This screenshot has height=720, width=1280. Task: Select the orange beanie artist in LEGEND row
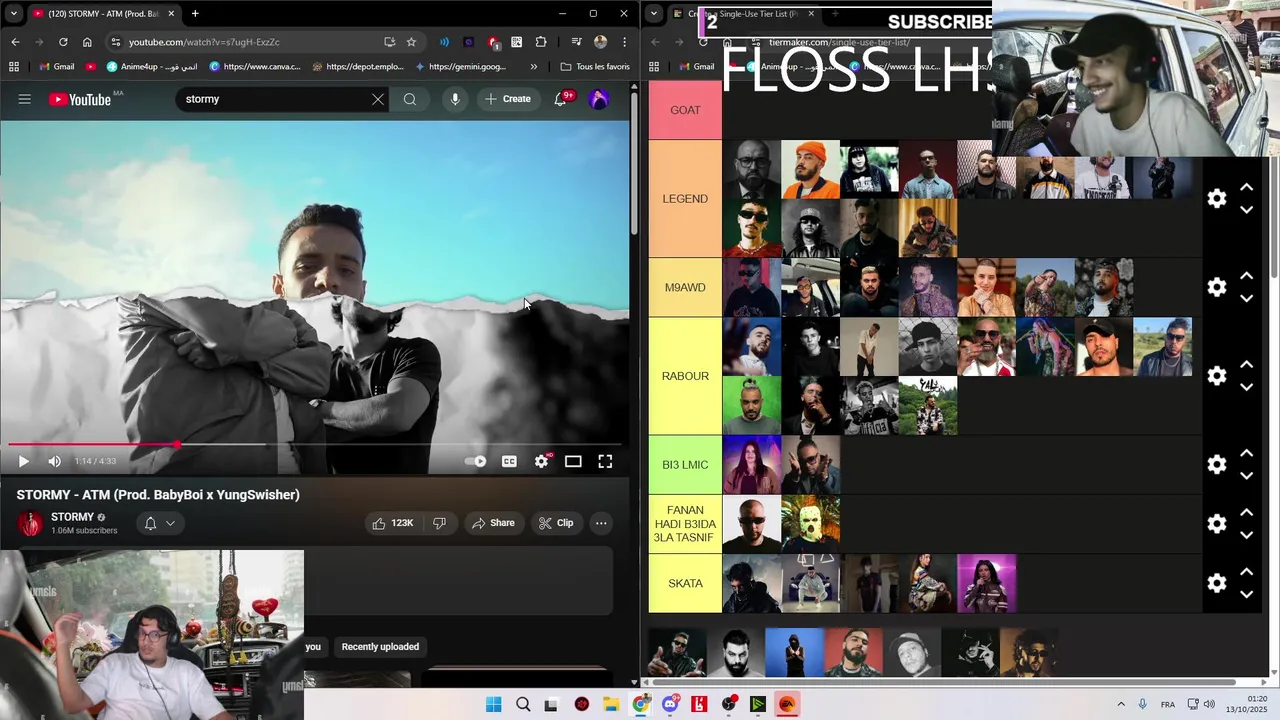(810, 170)
